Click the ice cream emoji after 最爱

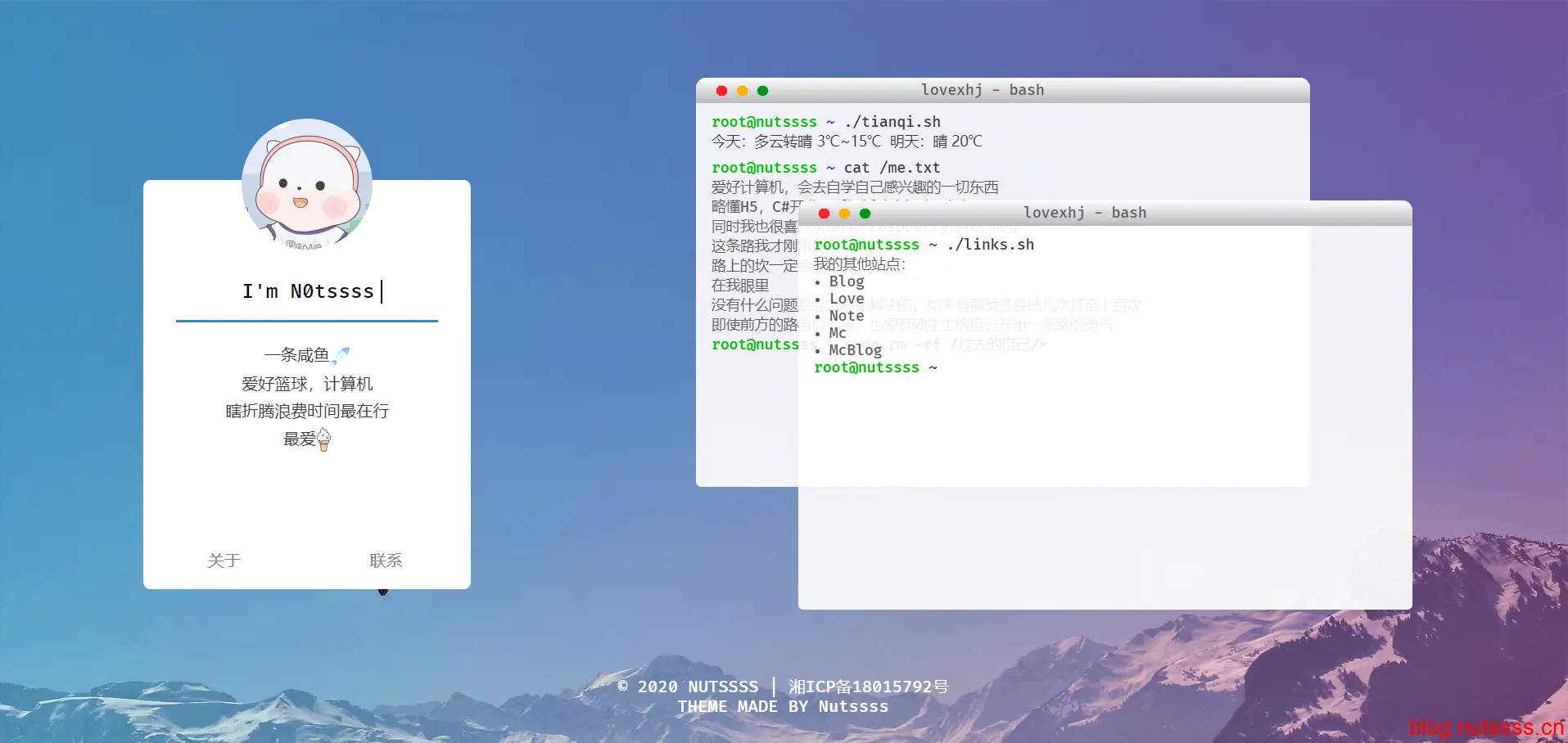tap(324, 439)
